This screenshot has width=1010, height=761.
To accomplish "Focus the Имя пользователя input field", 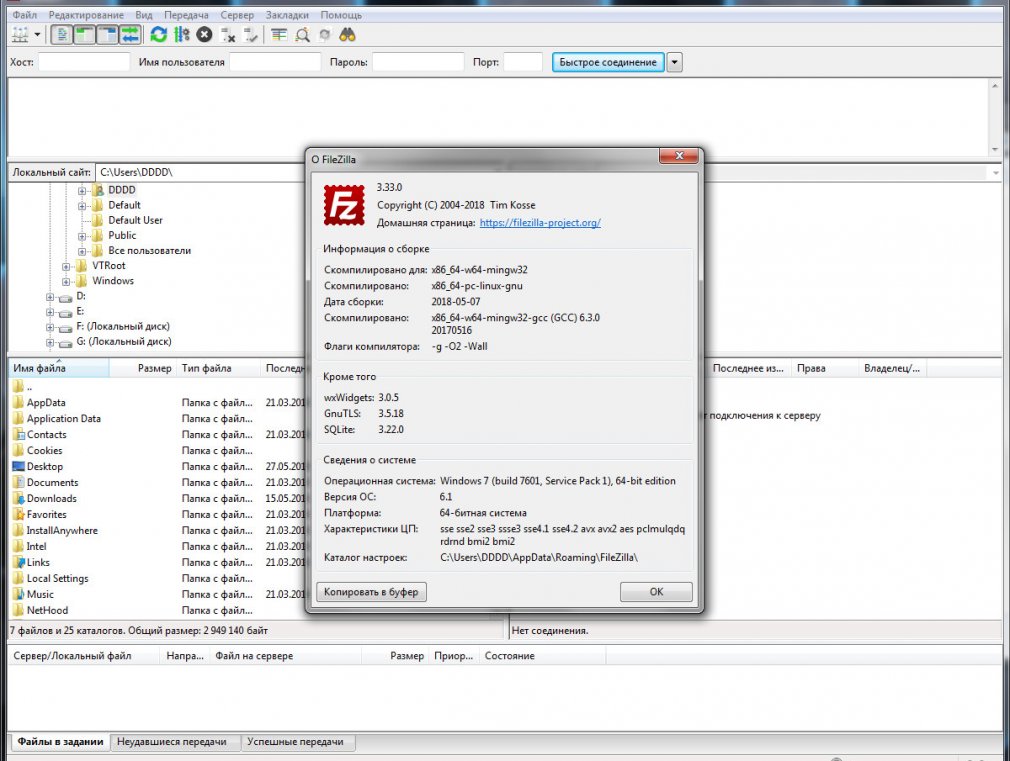I will 275,62.
